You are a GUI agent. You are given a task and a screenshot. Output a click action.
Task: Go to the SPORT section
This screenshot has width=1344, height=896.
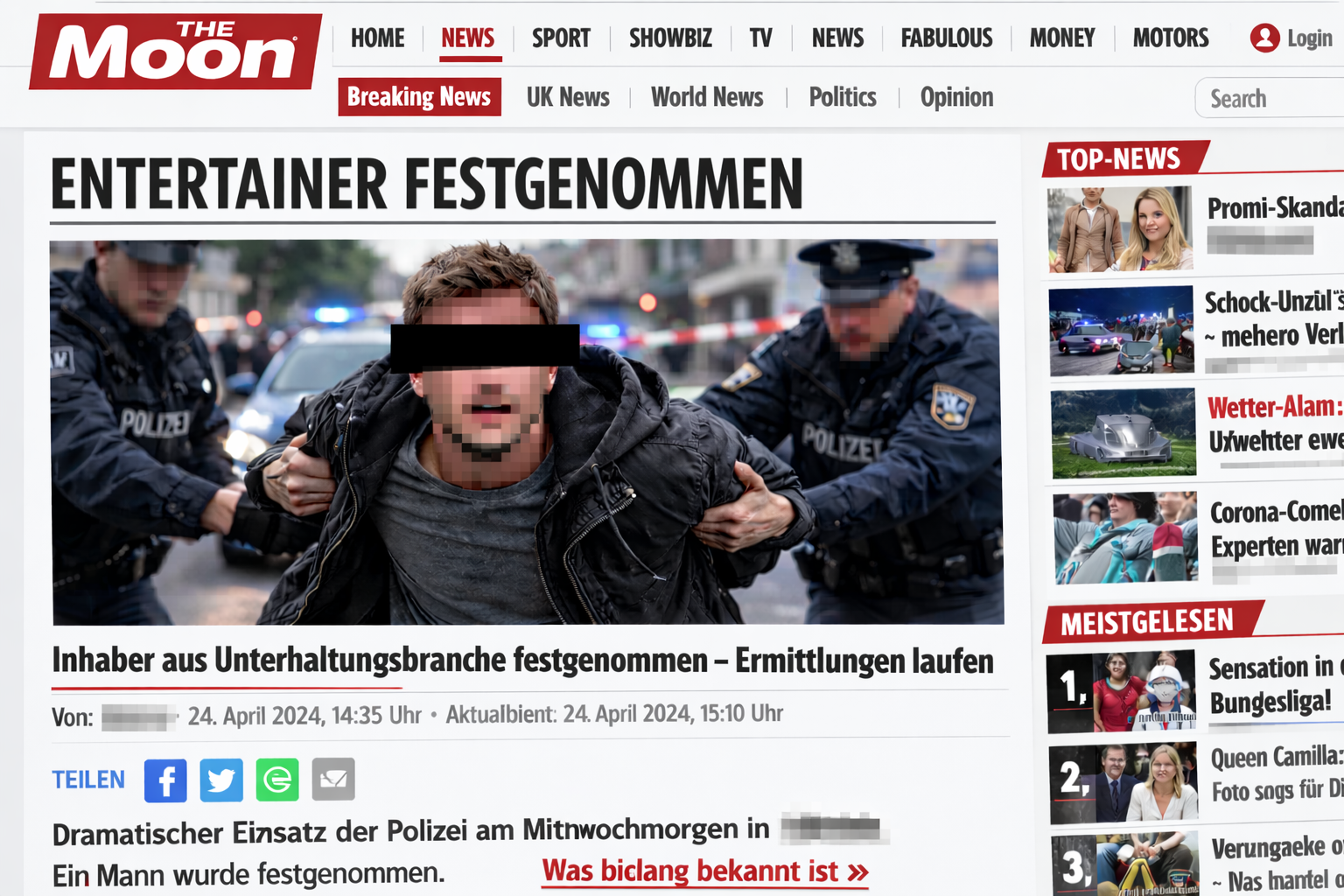[x=561, y=38]
